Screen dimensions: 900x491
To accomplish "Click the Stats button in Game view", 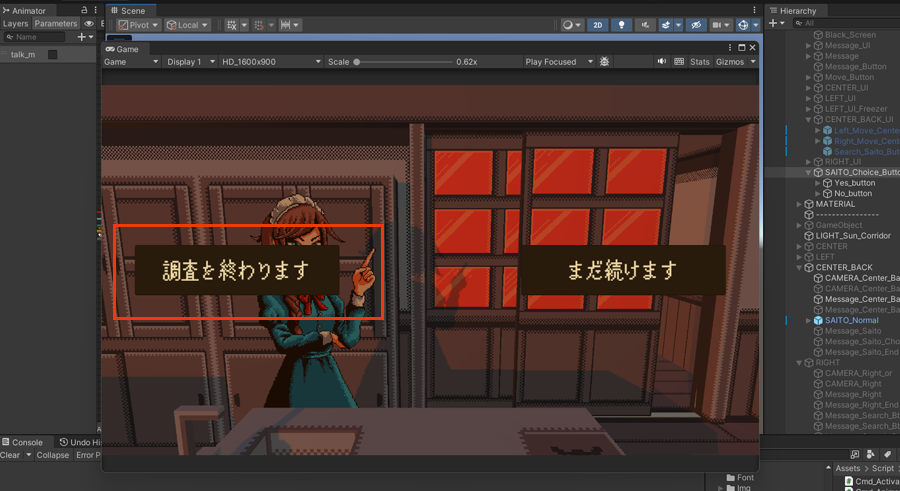I will pyautogui.click(x=700, y=62).
